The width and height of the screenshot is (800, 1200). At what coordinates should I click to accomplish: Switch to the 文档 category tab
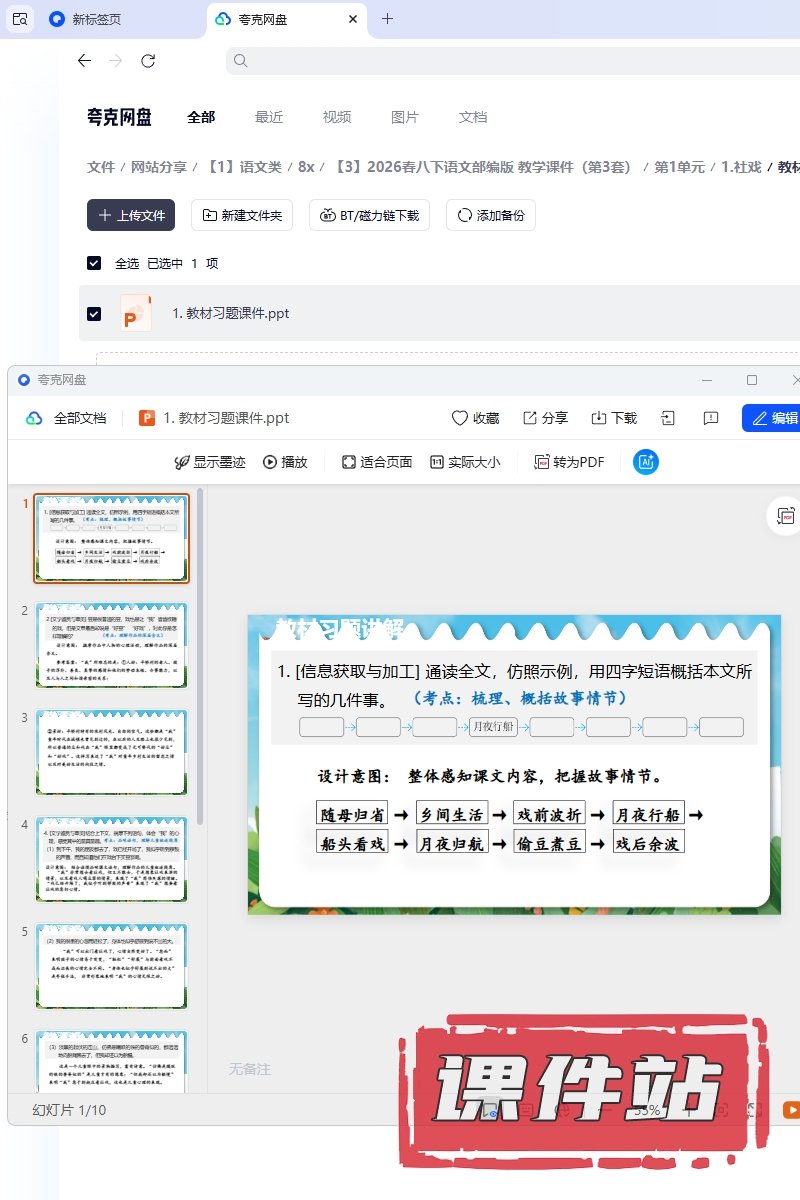[473, 117]
